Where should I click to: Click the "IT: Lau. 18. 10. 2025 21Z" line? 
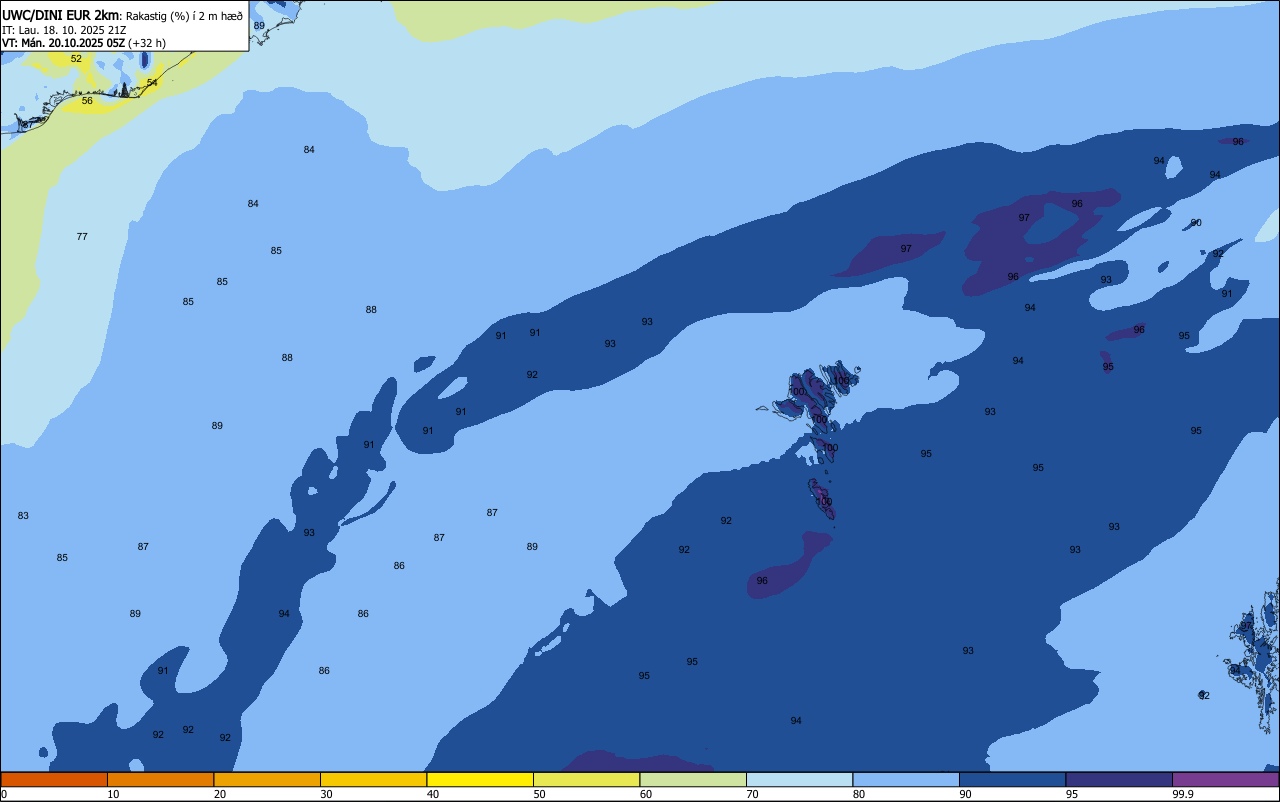64,30
